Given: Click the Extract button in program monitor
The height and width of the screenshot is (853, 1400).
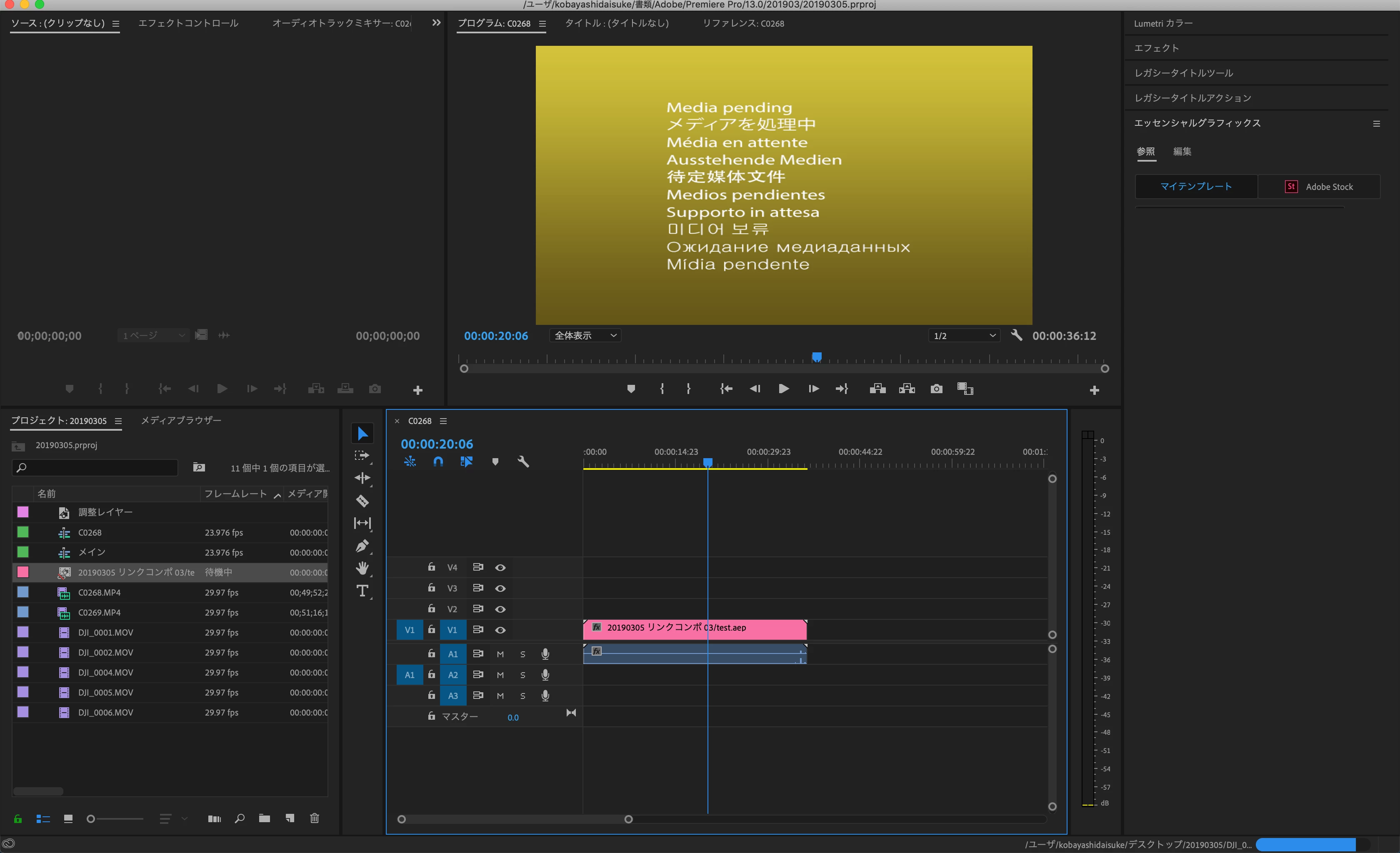Looking at the screenshot, I should coord(907,389).
